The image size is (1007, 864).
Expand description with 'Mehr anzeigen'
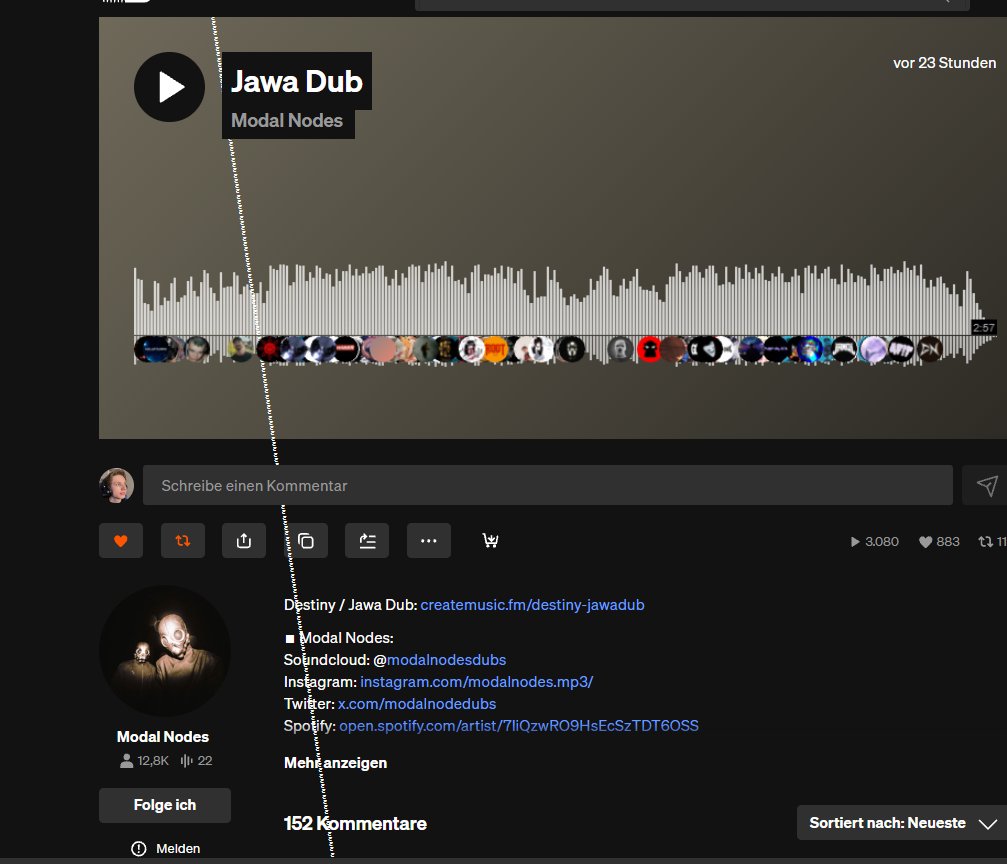click(335, 763)
